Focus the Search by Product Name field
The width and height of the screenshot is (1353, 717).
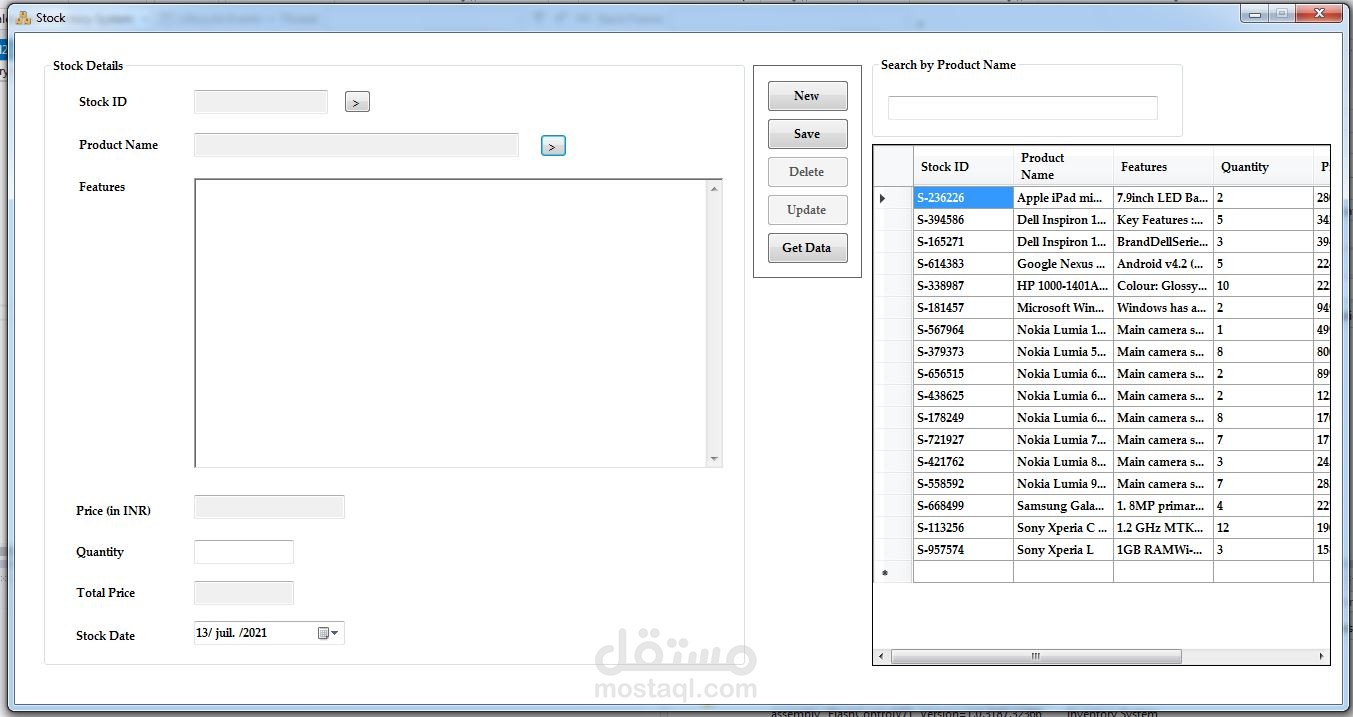pyautogui.click(x=1022, y=108)
